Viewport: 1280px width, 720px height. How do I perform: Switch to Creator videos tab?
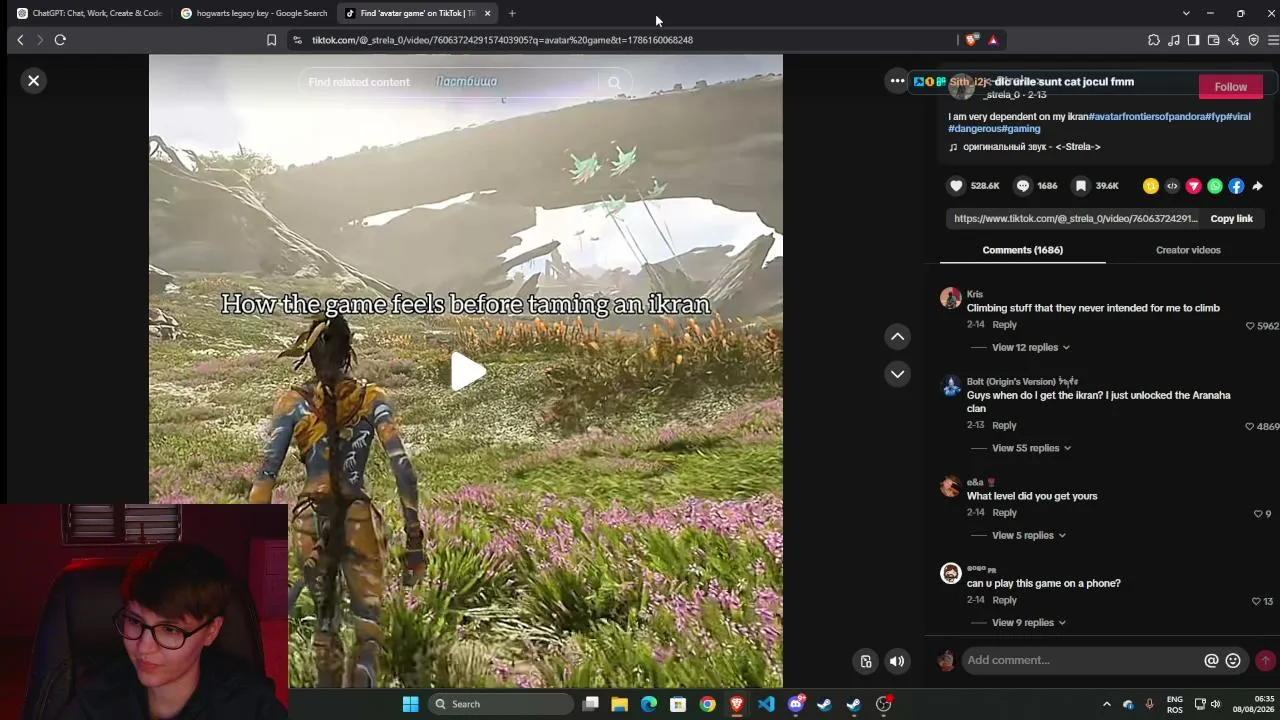point(1188,250)
